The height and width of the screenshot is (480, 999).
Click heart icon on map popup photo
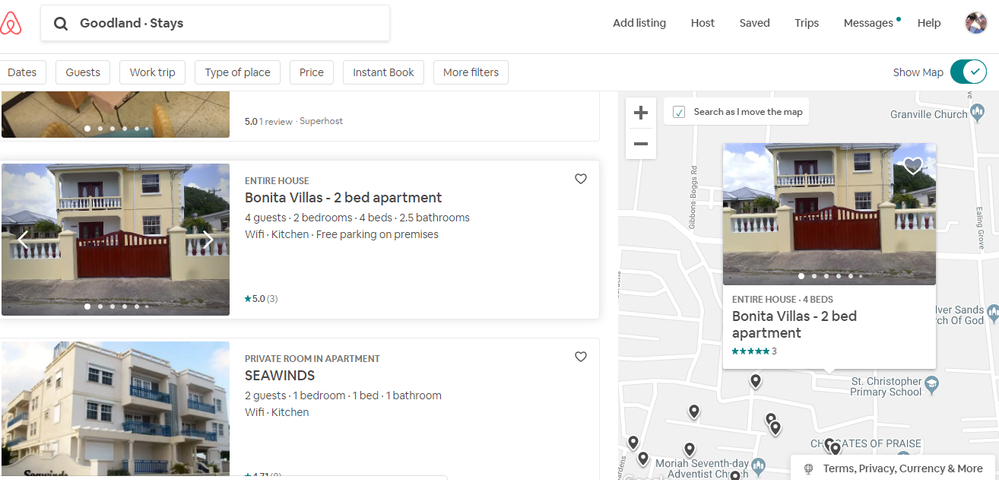point(912,167)
